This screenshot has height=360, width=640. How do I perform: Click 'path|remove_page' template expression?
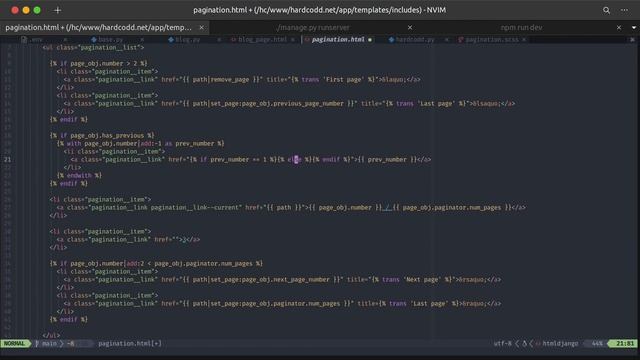[x=220, y=80]
